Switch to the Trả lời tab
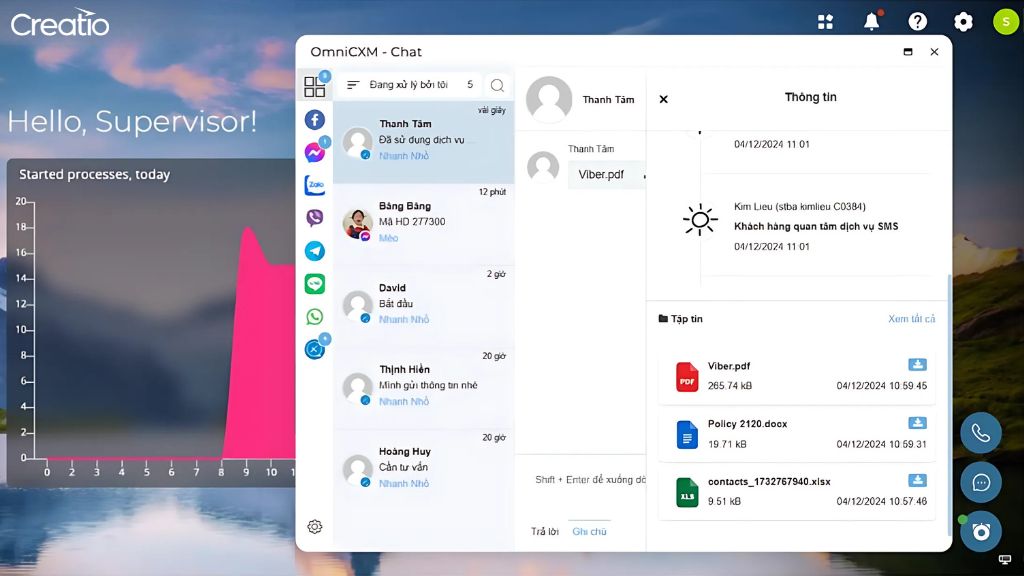The height and width of the screenshot is (576, 1024). click(x=545, y=532)
